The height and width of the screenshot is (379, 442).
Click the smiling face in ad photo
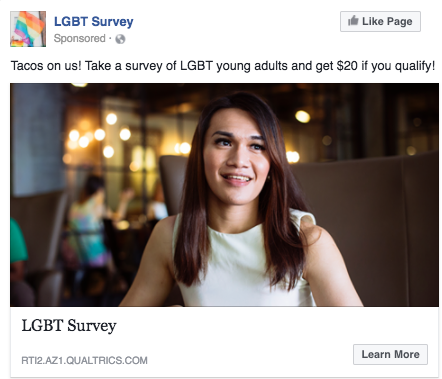point(236,155)
